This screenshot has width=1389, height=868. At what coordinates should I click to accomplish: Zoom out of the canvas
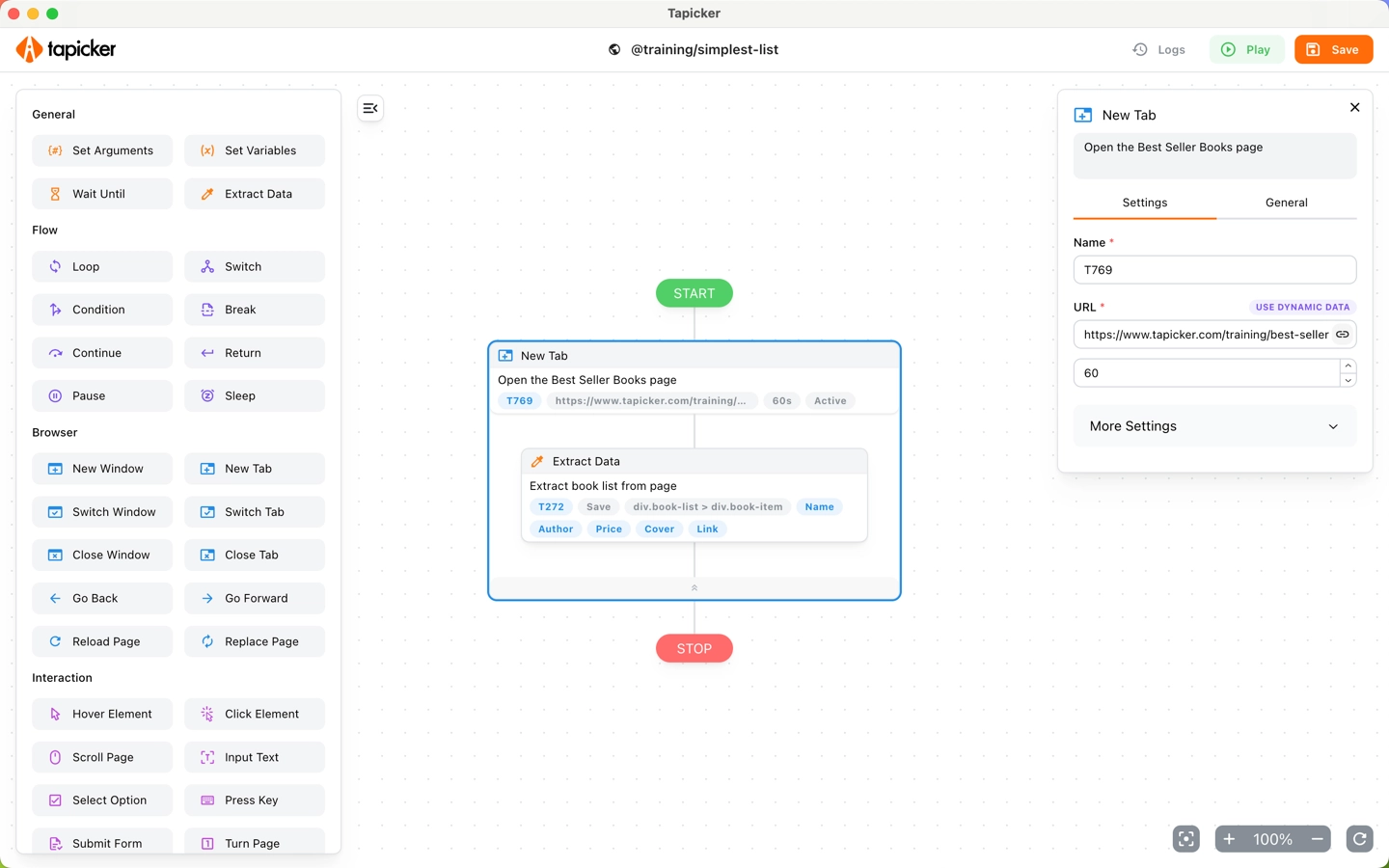point(1317,839)
